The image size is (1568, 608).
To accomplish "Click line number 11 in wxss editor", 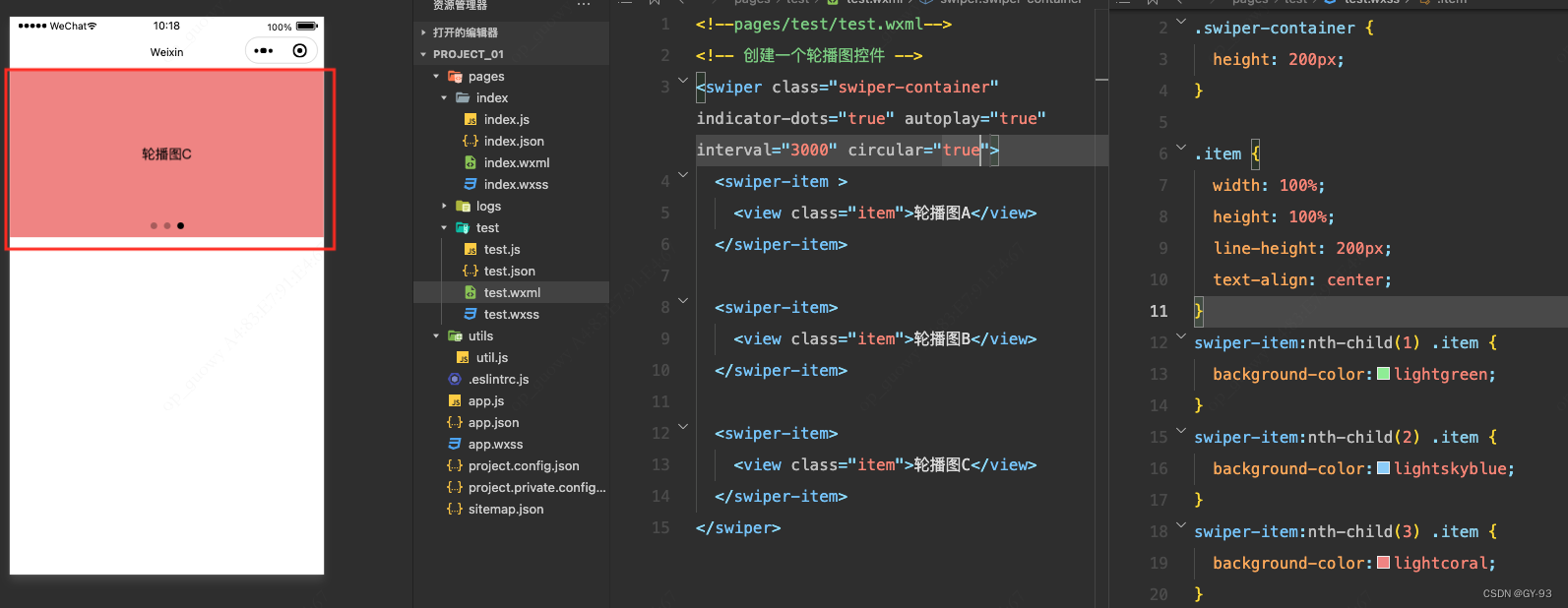I will click(x=1159, y=311).
